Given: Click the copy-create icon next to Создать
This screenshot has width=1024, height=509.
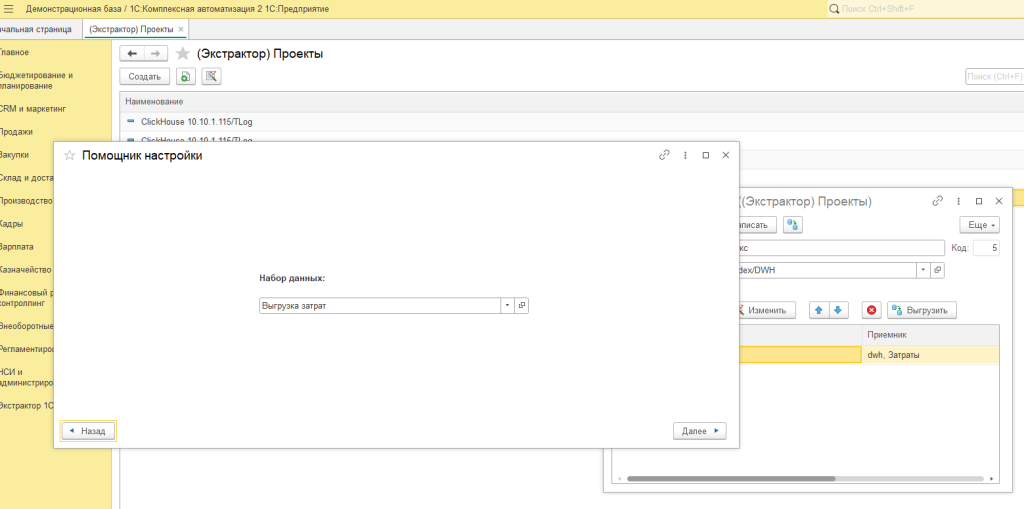Looking at the screenshot, I should point(185,76).
